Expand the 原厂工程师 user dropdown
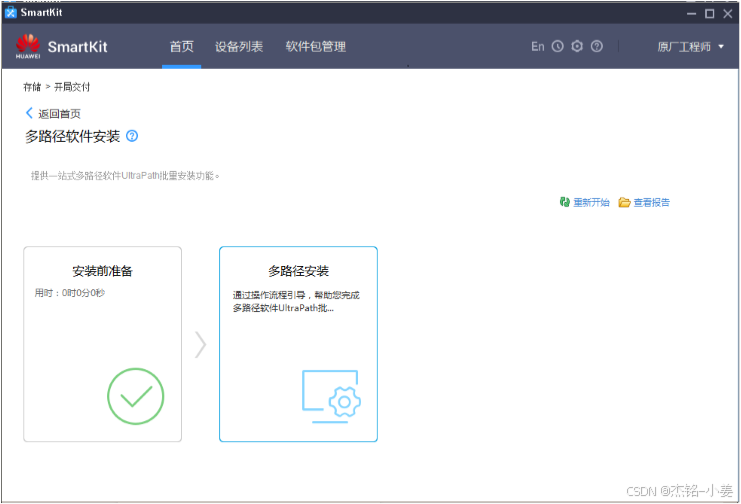The width and height of the screenshot is (741, 504). pyautogui.click(x=690, y=47)
